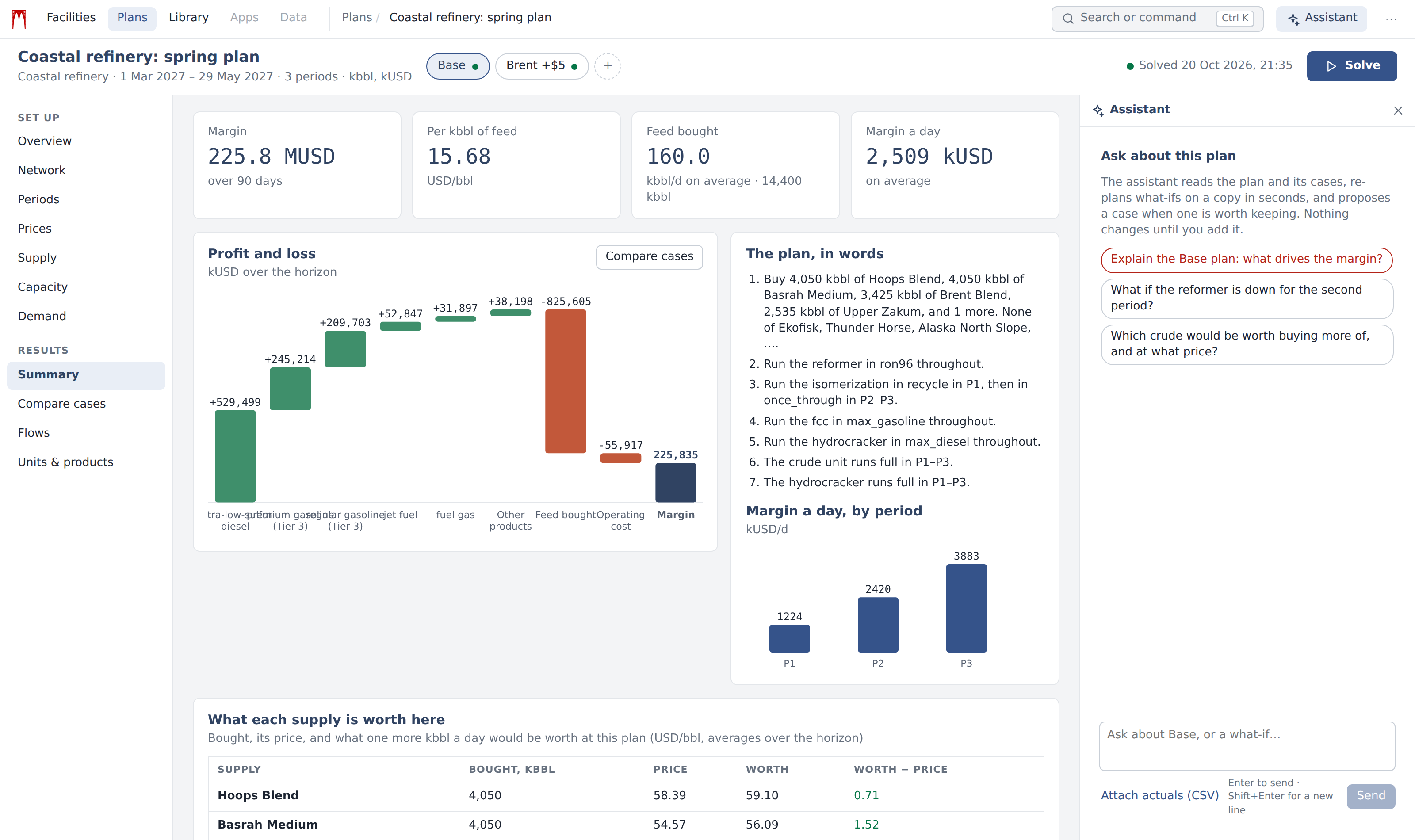The width and height of the screenshot is (1415, 840).
Task: Click the sparkle icon in the Assistant panel header
Action: (x=1098, y=111)
